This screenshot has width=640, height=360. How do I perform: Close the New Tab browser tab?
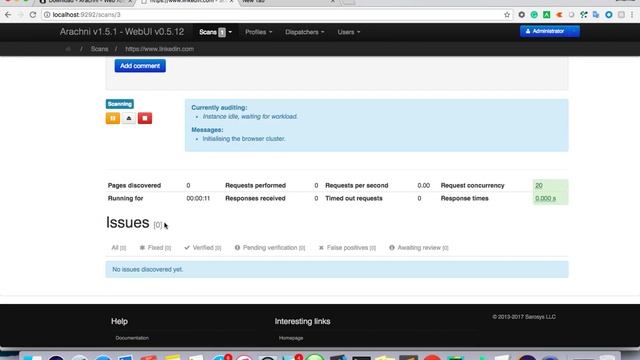click(333, 2)
